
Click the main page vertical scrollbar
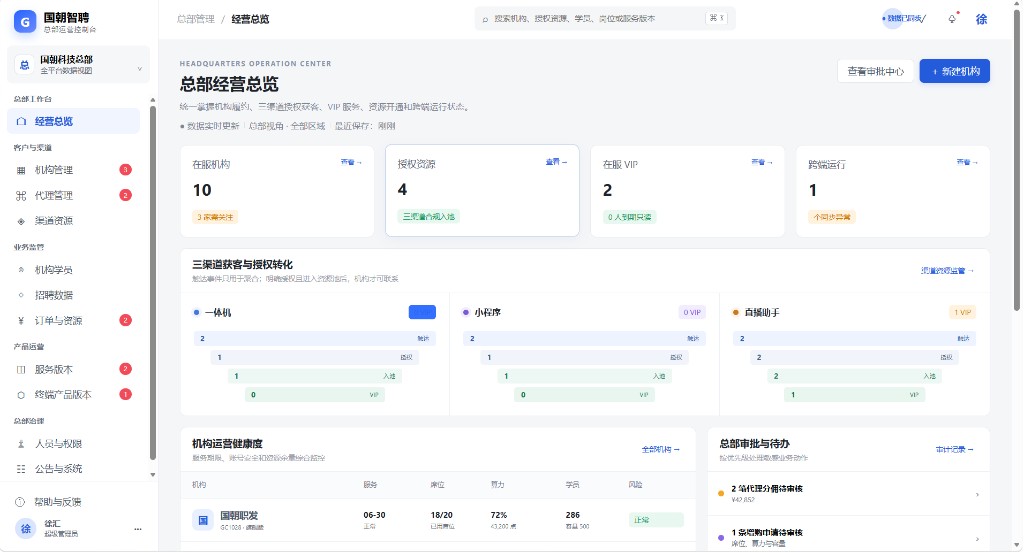click(x=1017, y=160)
